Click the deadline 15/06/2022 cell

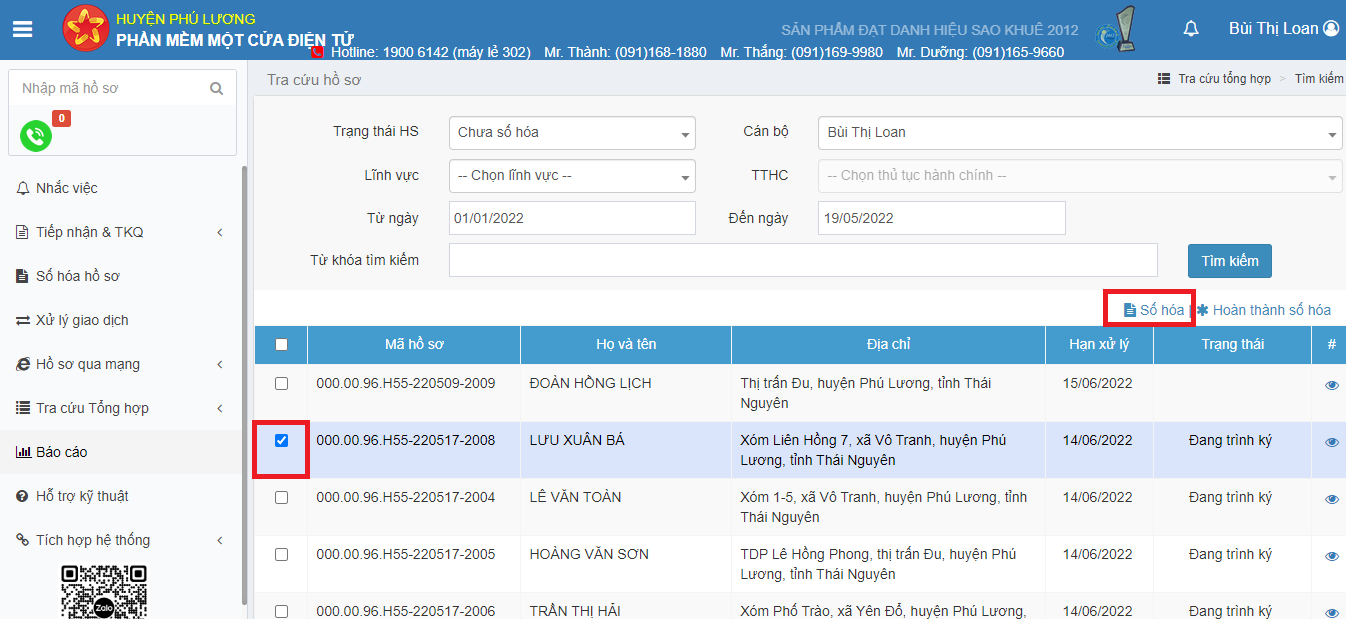[1098, 383]
